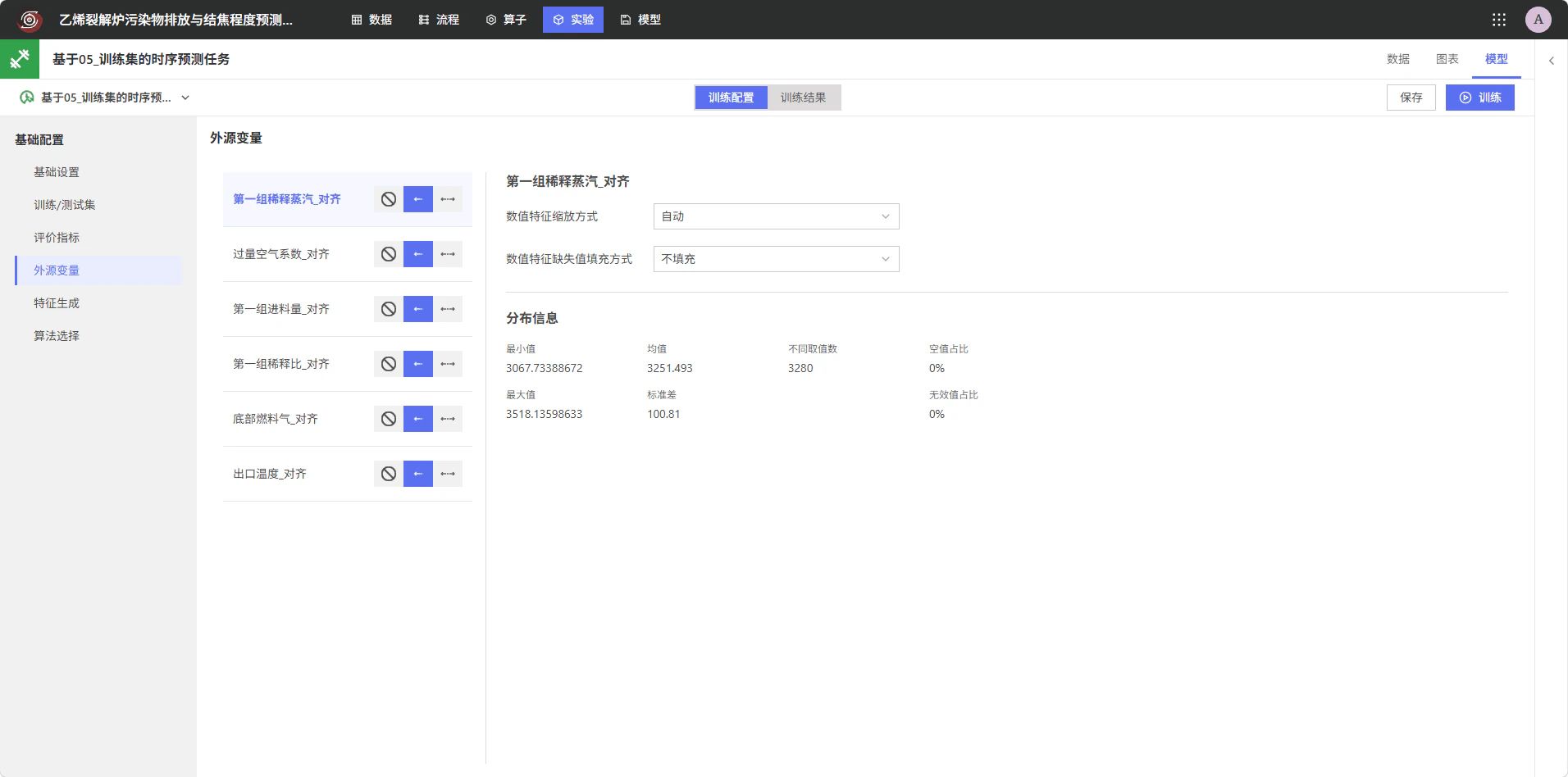Start training with the 训练 button
1568x777 pixels.
pyautogui.click(x=1479, y=98)
